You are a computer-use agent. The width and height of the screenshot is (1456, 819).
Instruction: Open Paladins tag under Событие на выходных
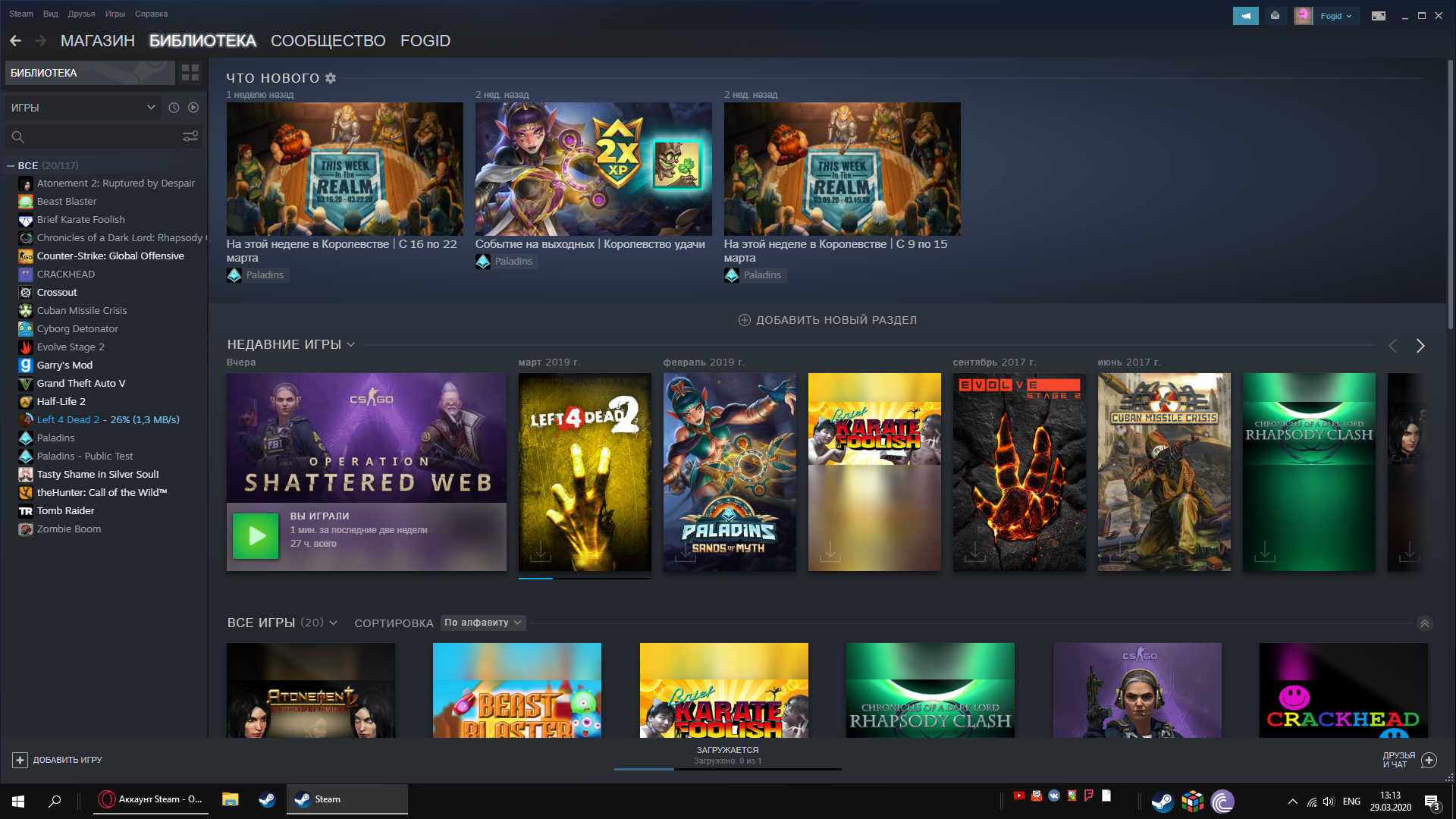[505, 262]
